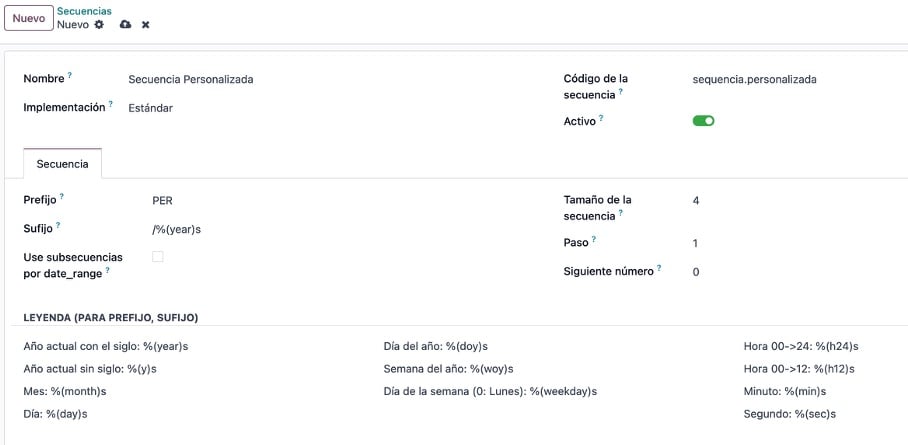Click the Nuevo button
Image resolution: width=908 pixels, height=445 pixels.
[29, 18]
